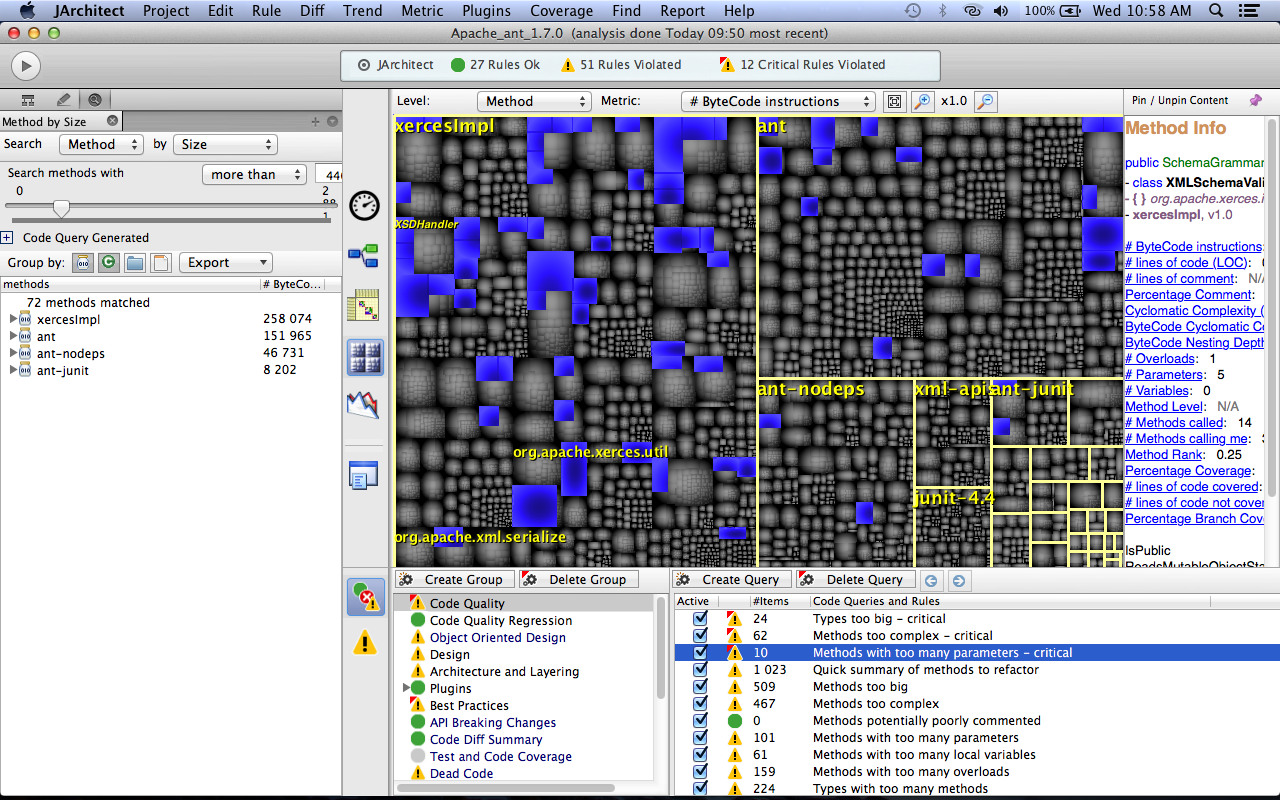Image resolution: width=1280 pixels, height=800 pixels.
Task: Open the Export dropdown
Action: [x=225, y=262]
